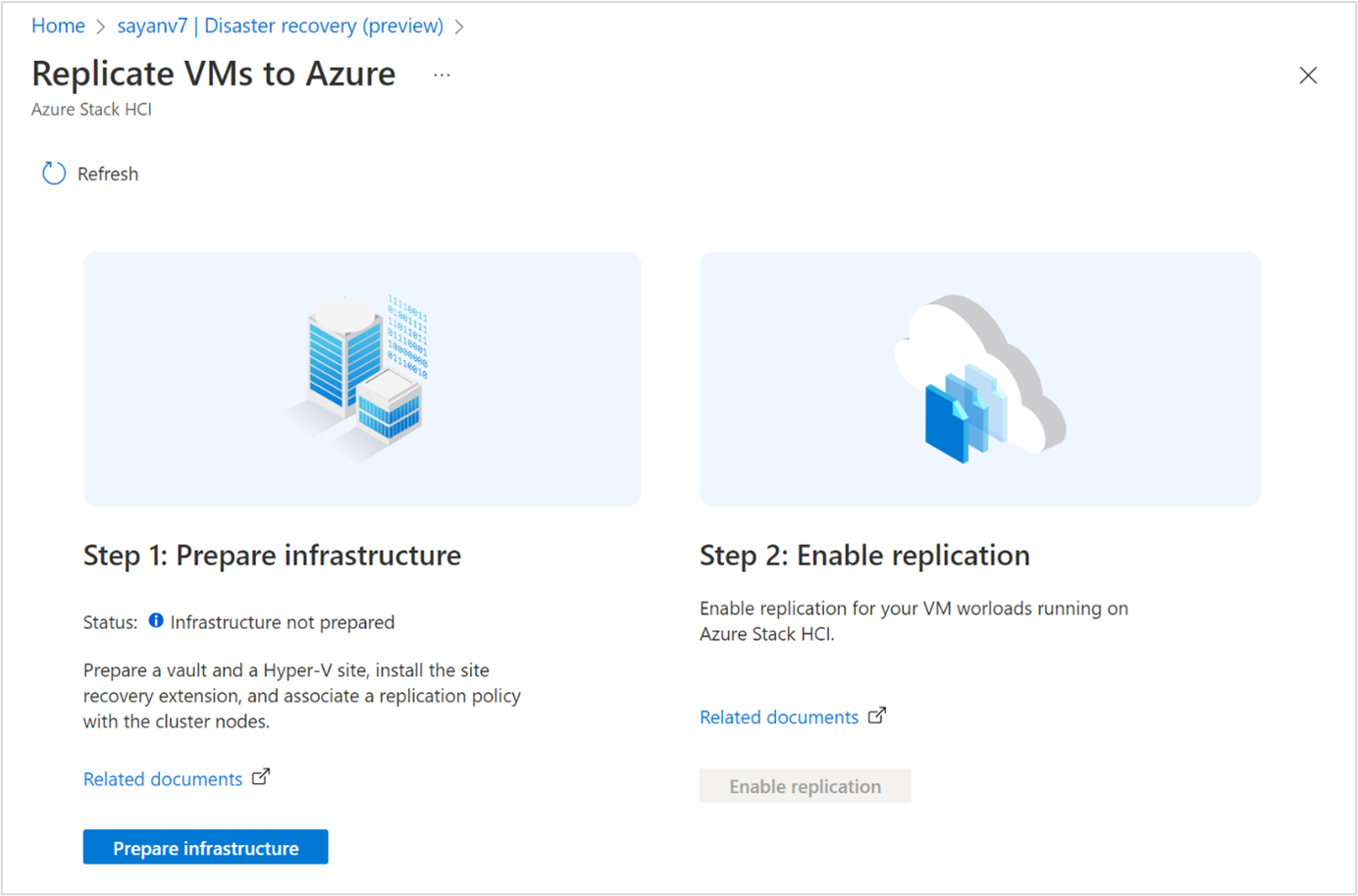This screenshot has width=1358, height=896.
Task: Close the Replicate VMs to Azure pane
Action: pos(1308,76)
